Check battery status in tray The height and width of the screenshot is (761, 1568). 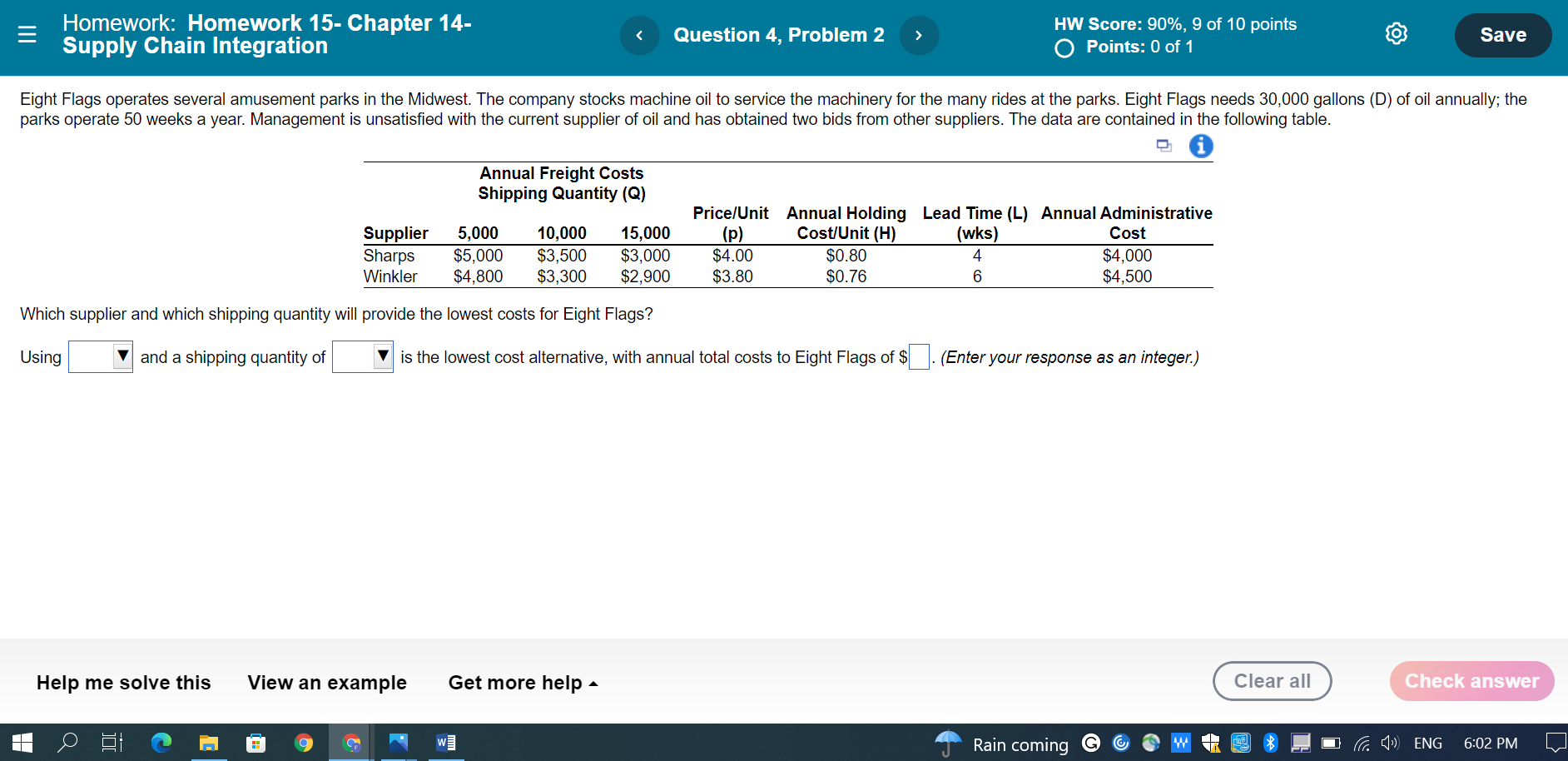pyautogui.click(x=1331, y=743)
